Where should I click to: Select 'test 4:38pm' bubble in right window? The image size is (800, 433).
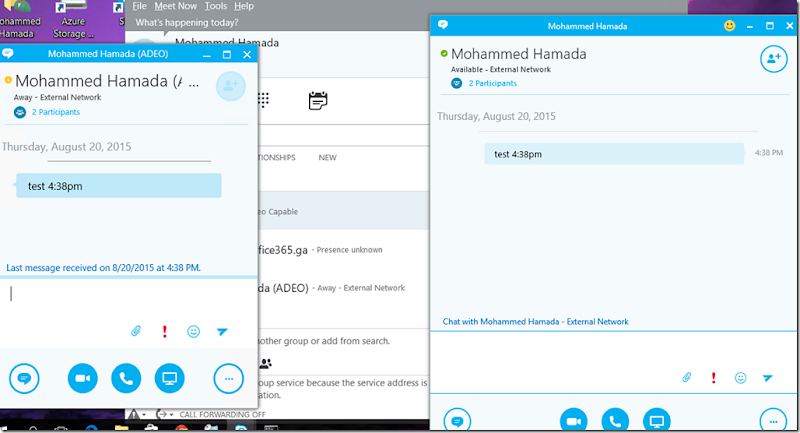pyautogui.click(x=614, y=154)
